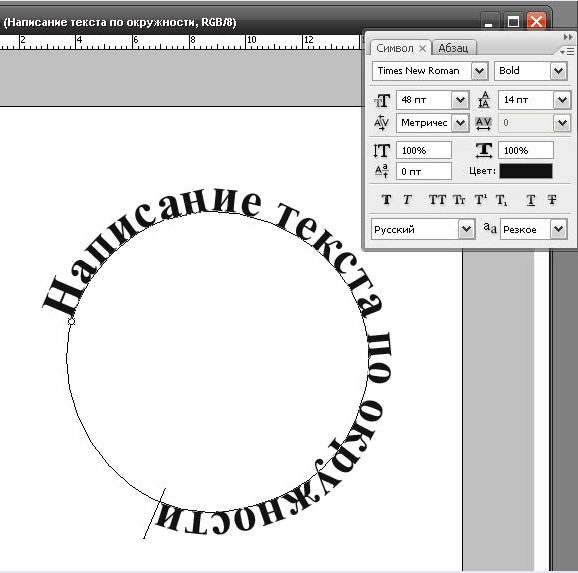Open the Резкое anti-aliasing dropdown
Screen dimensions: 578x573
[x=558, y=229]
